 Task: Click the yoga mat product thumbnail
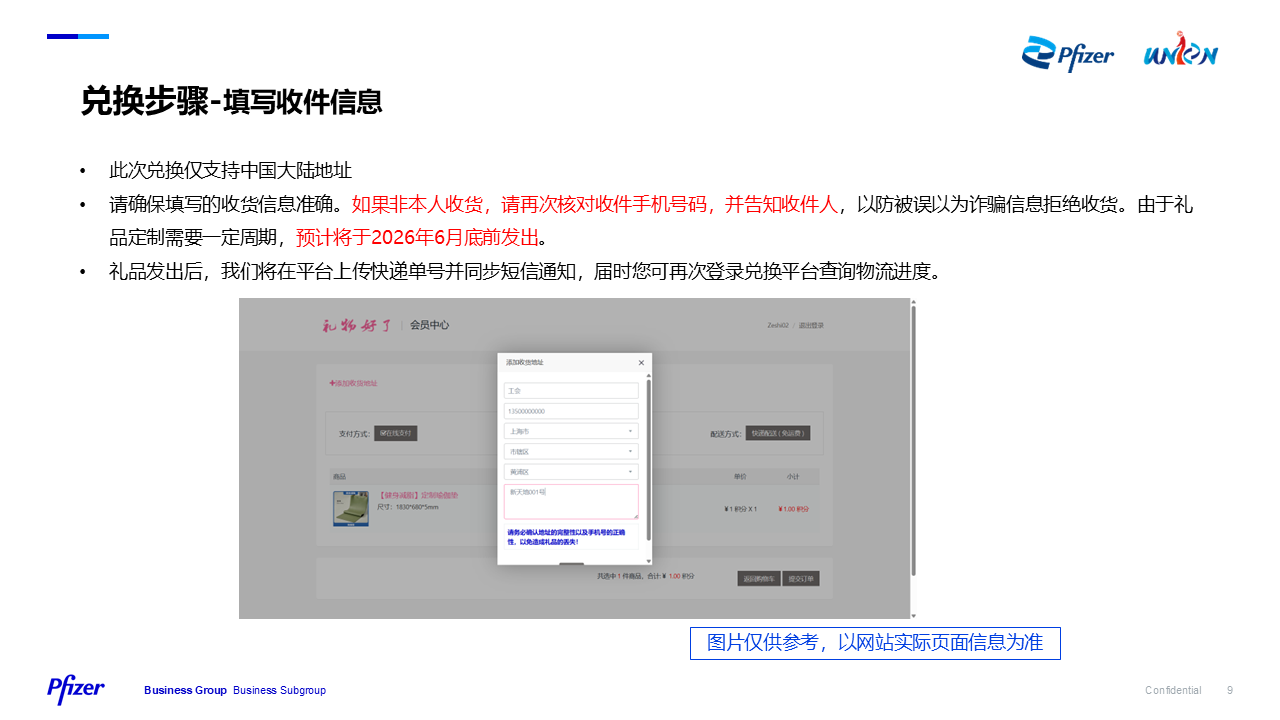(351, 508)
